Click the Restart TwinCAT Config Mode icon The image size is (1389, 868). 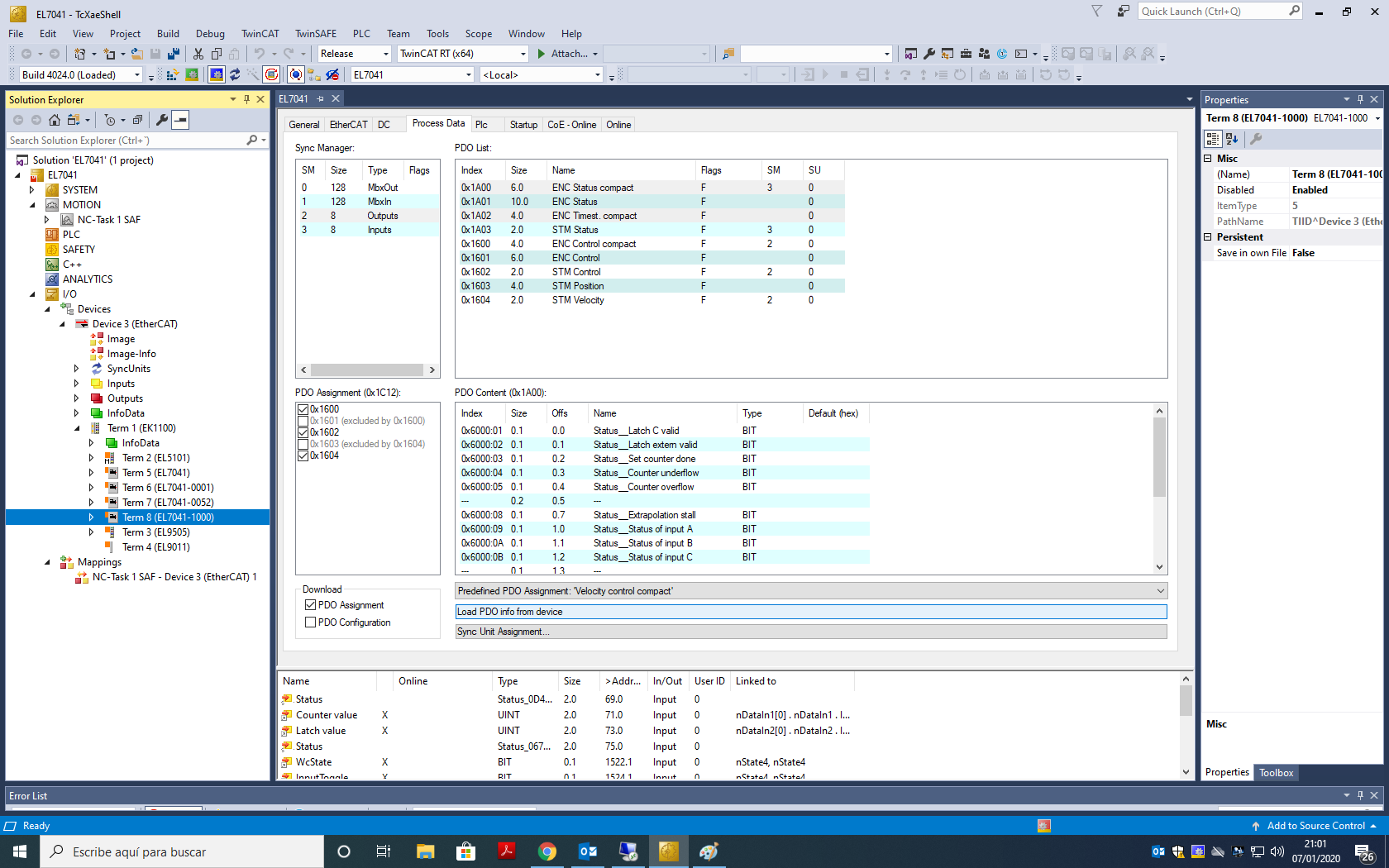click(217, 75)
